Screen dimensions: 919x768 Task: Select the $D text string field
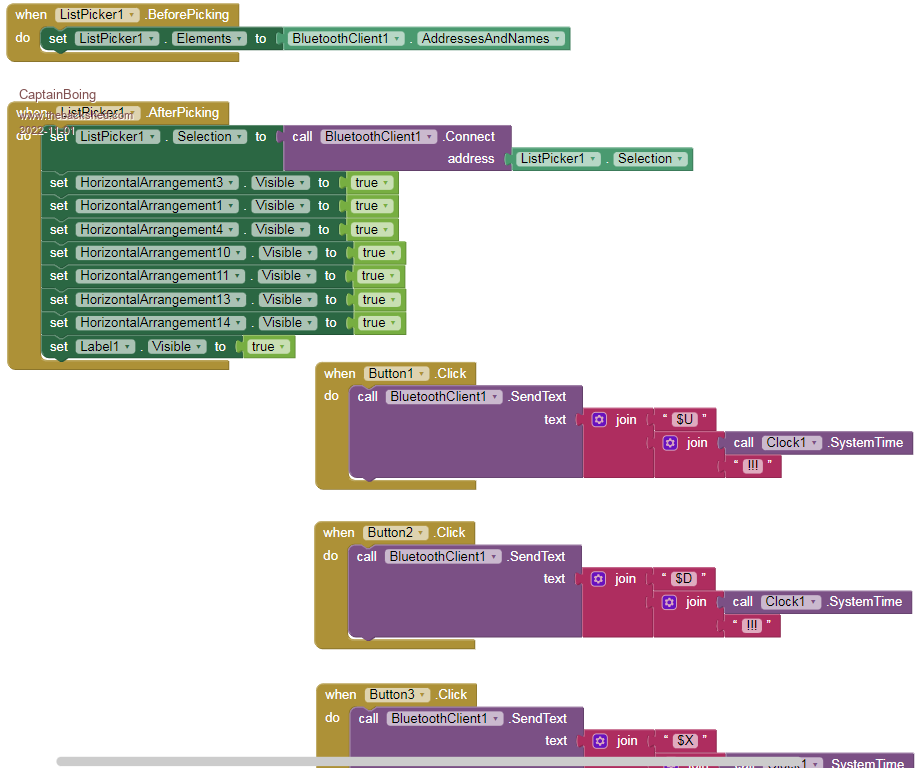(x=685, y=579)
